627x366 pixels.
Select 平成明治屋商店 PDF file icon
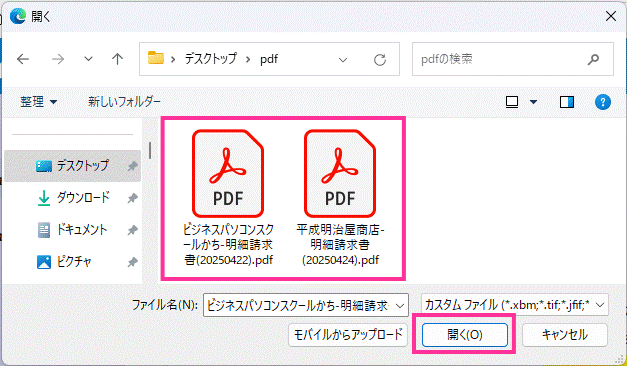click(x=340, y=173)
